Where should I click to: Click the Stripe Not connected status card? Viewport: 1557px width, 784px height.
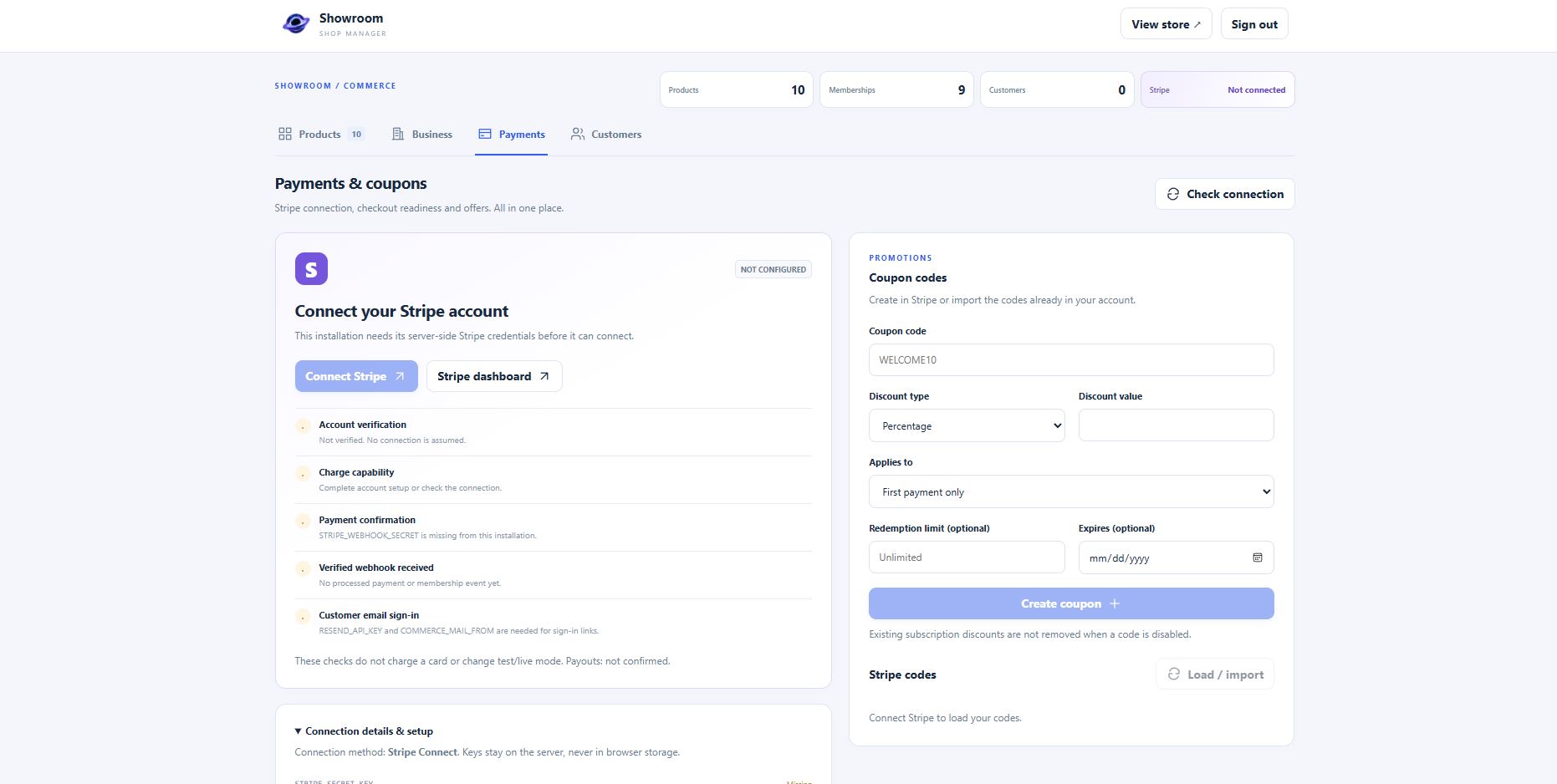[x=1218, y=89]
